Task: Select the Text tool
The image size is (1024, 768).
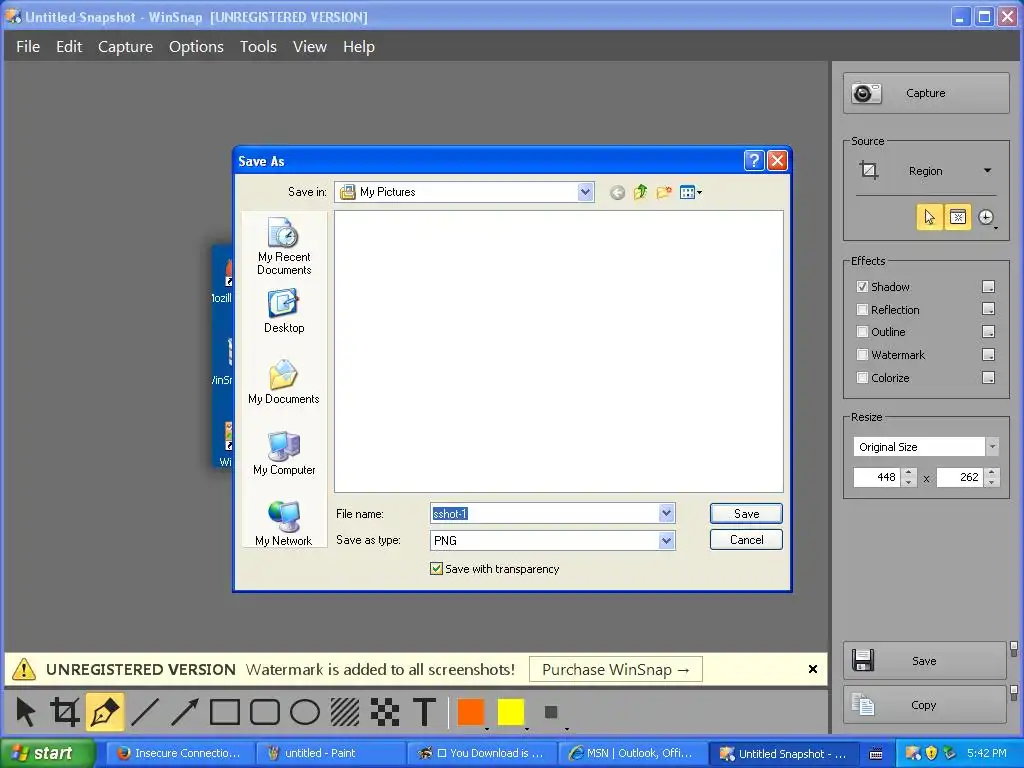Action: 424,712
